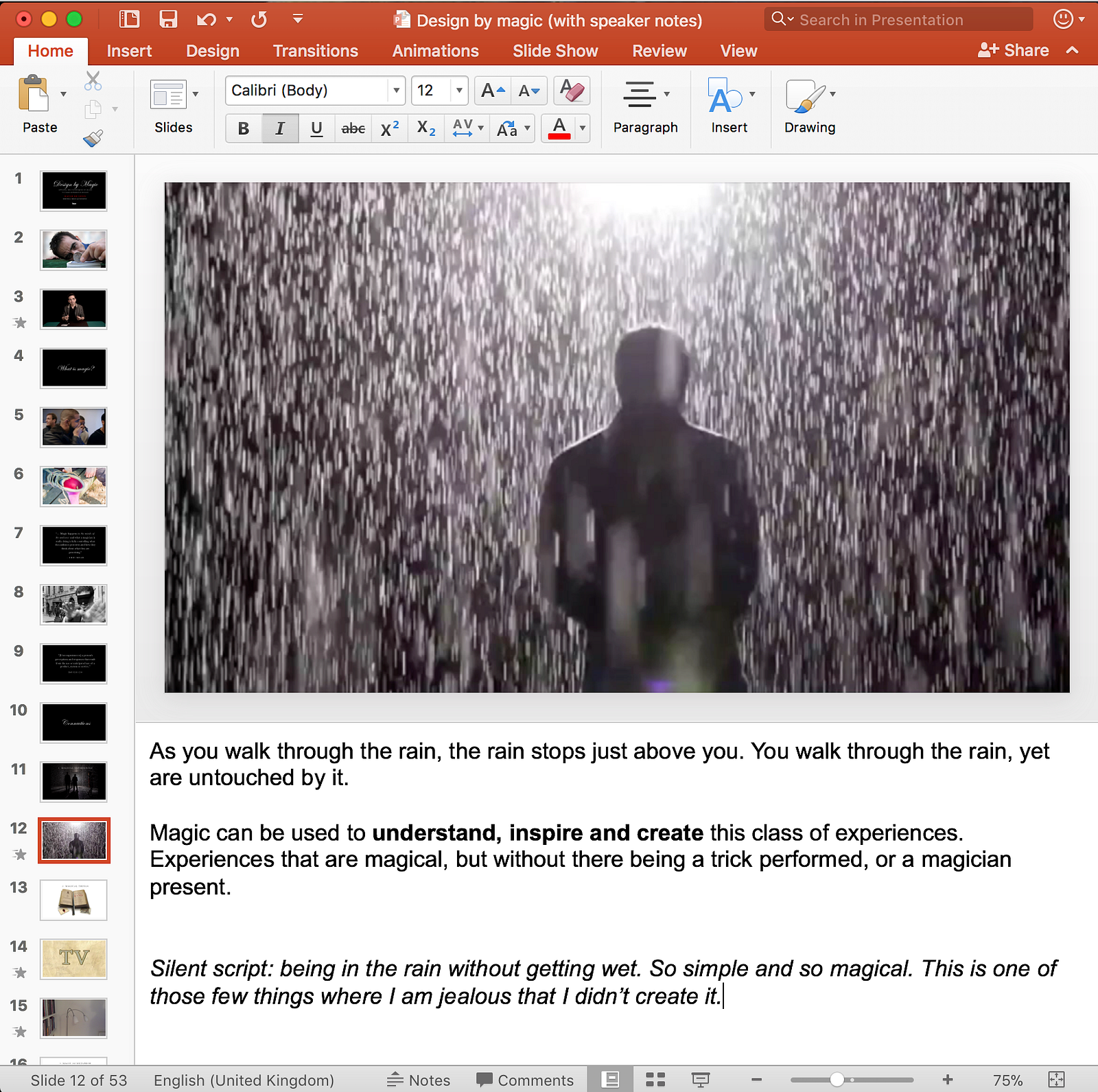
Task: Clear formatting with the eraser icon
Action: pyautogui.click(x=571, y=91)
